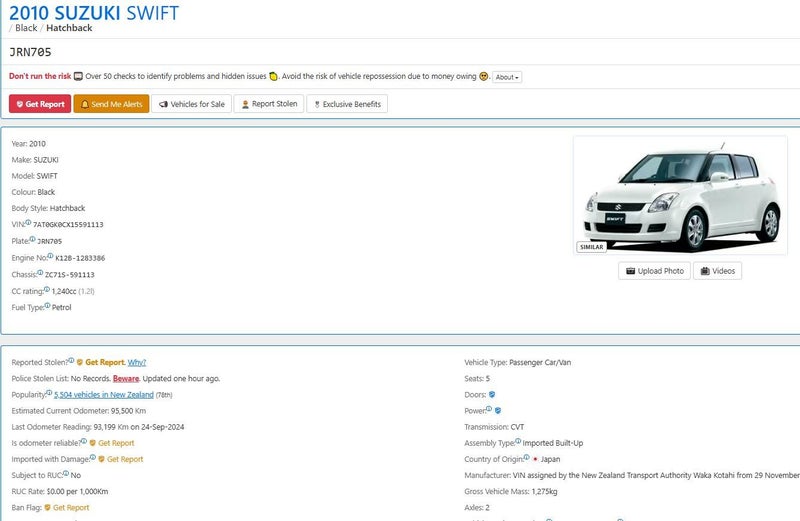
Task: Click the Subject to RUC info icon
Action: [x=65, y=474]
